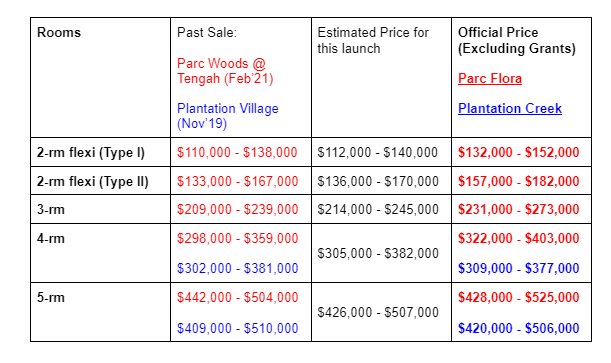The width and height of the screenshot is (611, 363).
Task: Click the blue $302,000 - $381,000 price
Action: coord(237,268)
